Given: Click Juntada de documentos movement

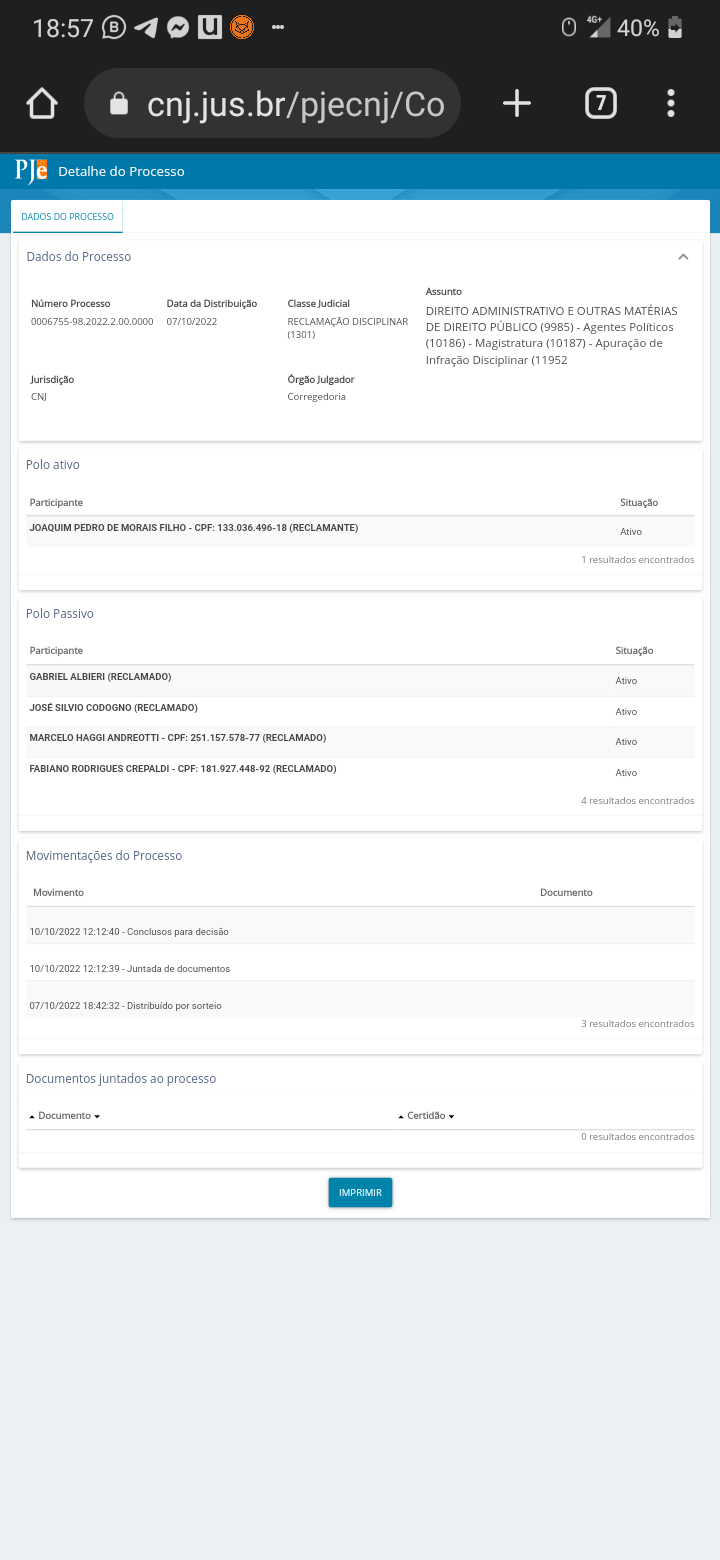Looking at the screenshot, I should 130,969.
